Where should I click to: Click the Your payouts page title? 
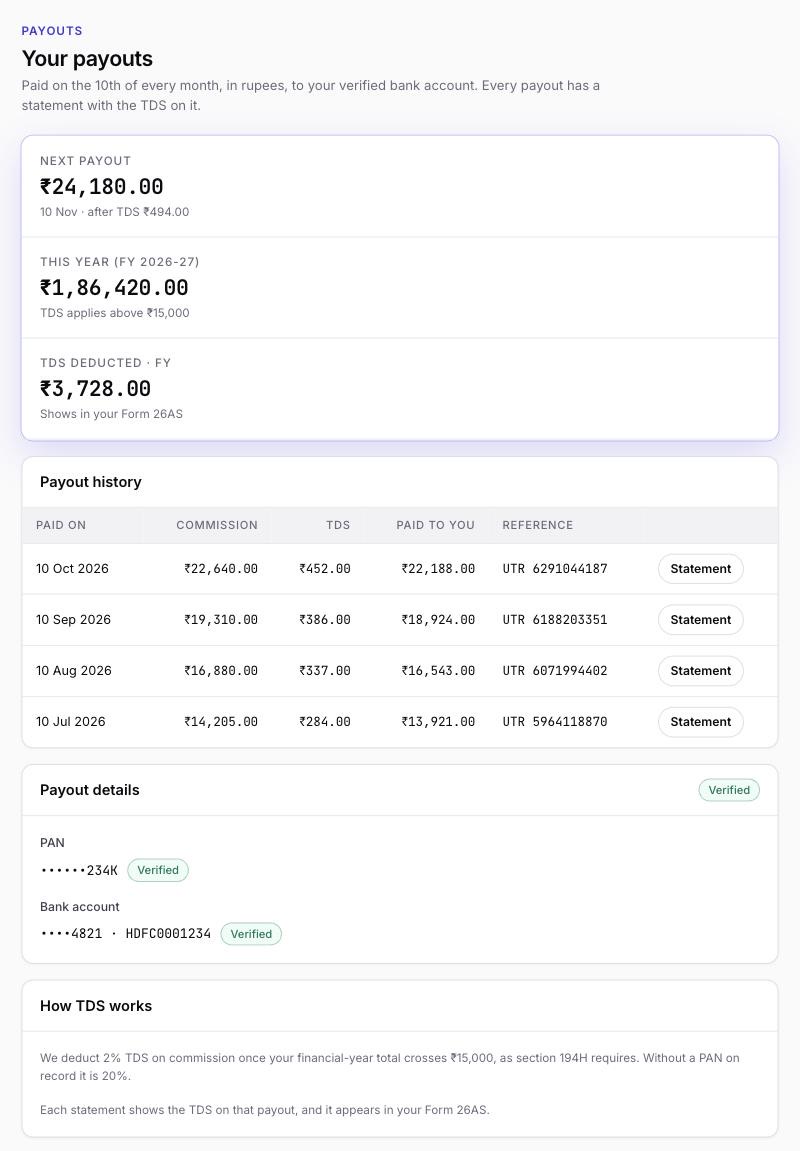point(87,59)
